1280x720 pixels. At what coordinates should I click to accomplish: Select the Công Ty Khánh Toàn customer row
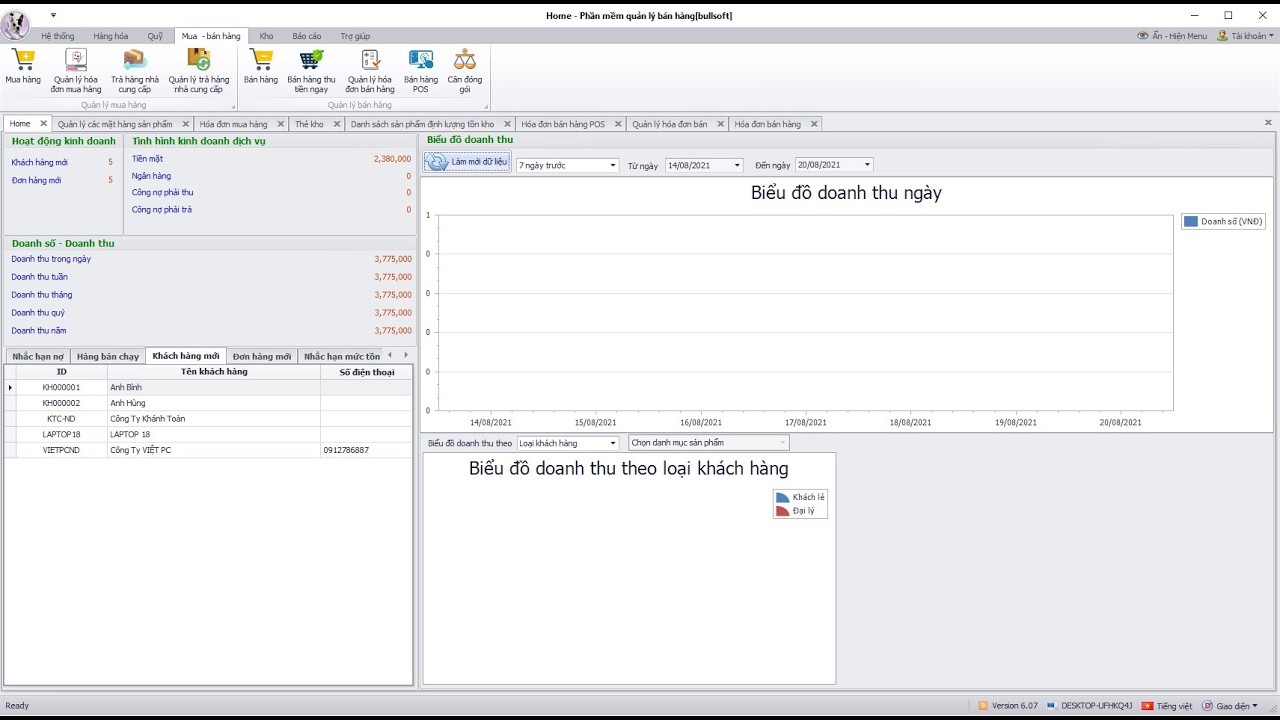(208, 419)
